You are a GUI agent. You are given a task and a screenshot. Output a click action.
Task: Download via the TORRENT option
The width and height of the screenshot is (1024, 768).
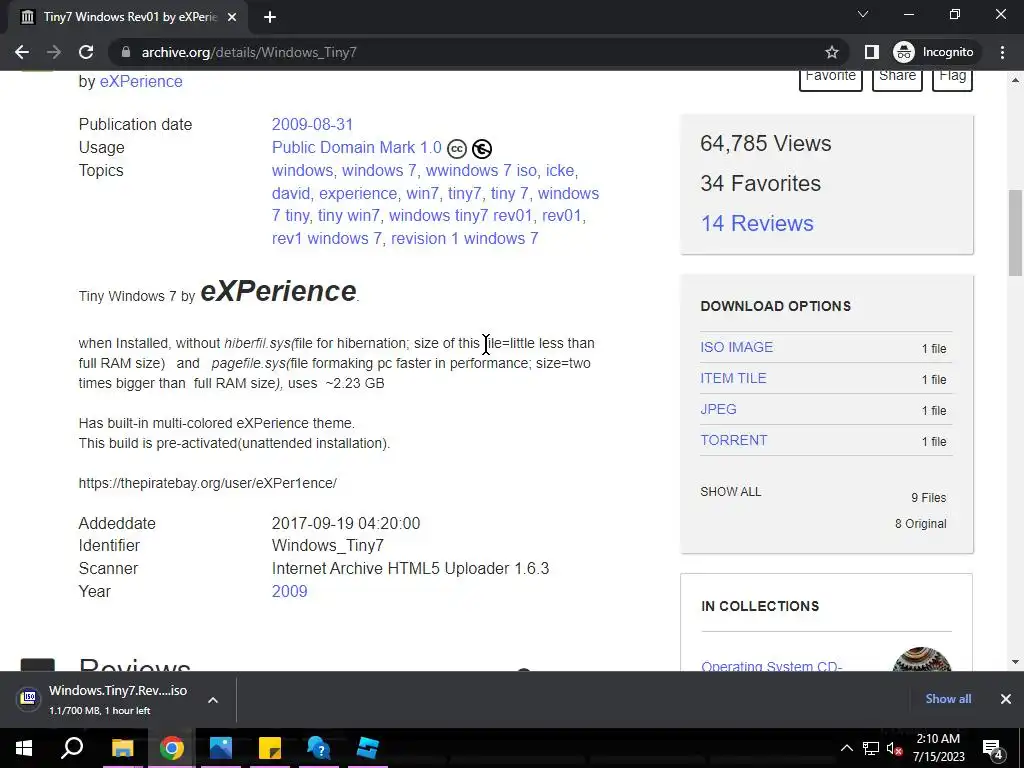pos(734,440)
